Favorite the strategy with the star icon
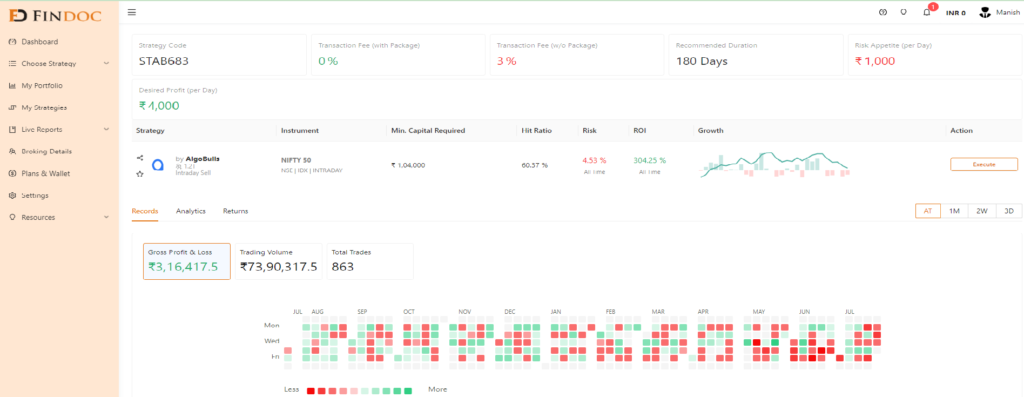The image size is (1024, 397). coord(140,174)
